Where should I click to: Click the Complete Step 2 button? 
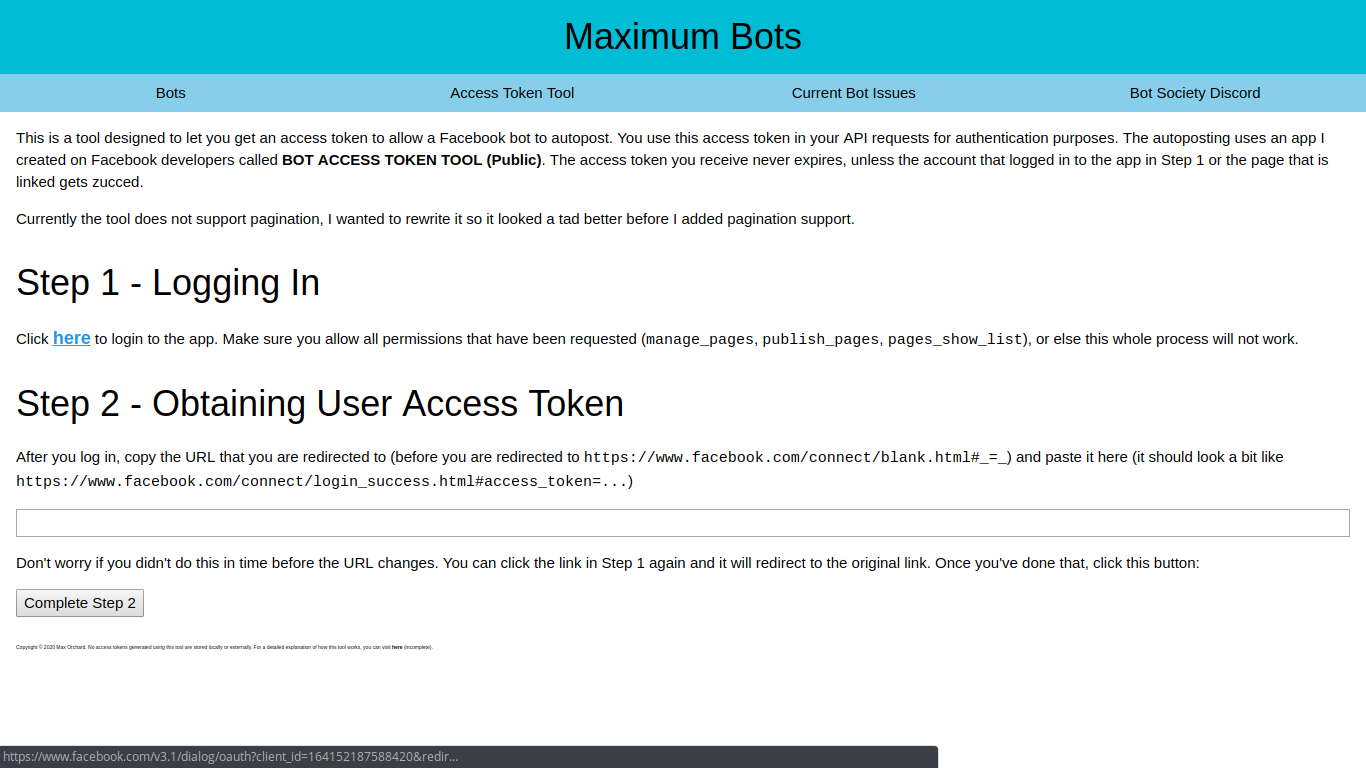[80, 603]
